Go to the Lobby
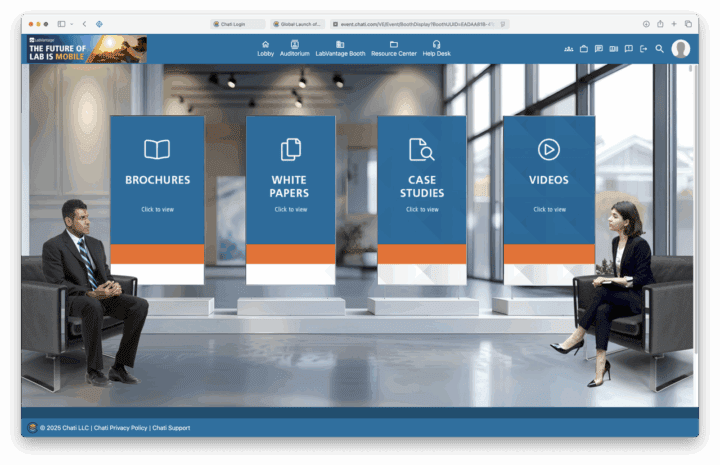This screenshot has width=720, height=465. pos(265,48)
